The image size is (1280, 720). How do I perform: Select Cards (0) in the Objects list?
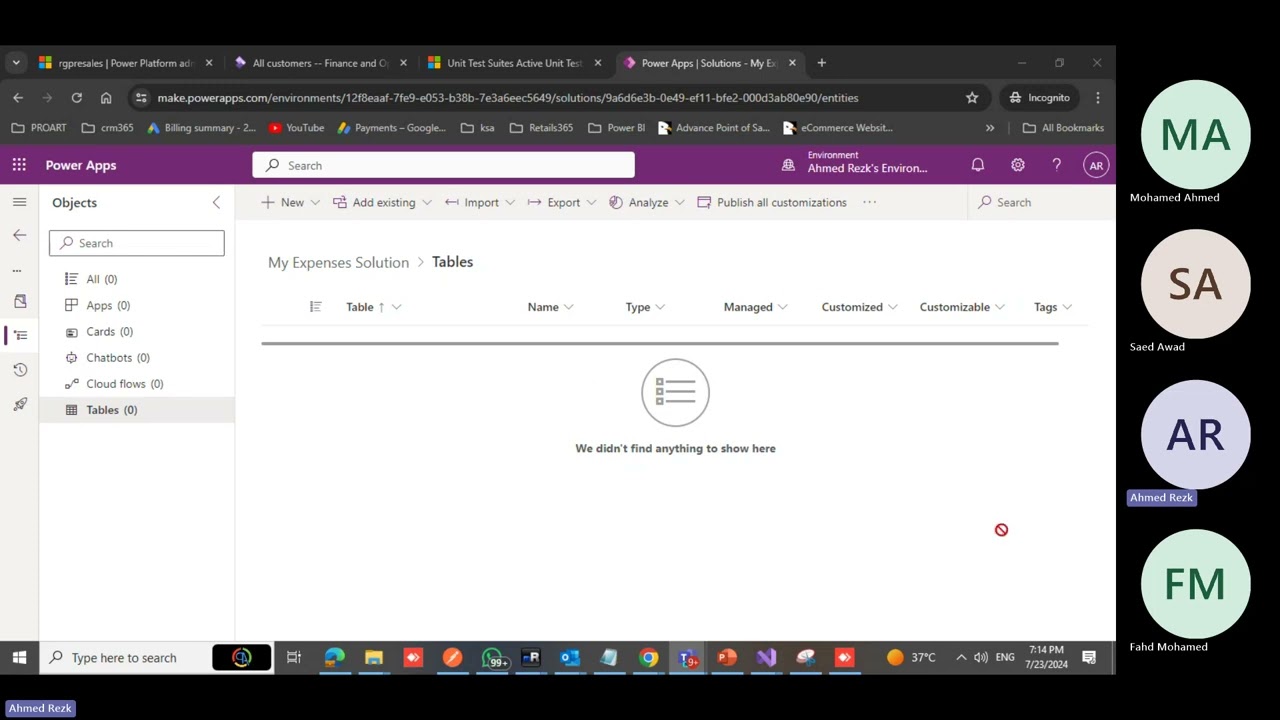(137, 331)
